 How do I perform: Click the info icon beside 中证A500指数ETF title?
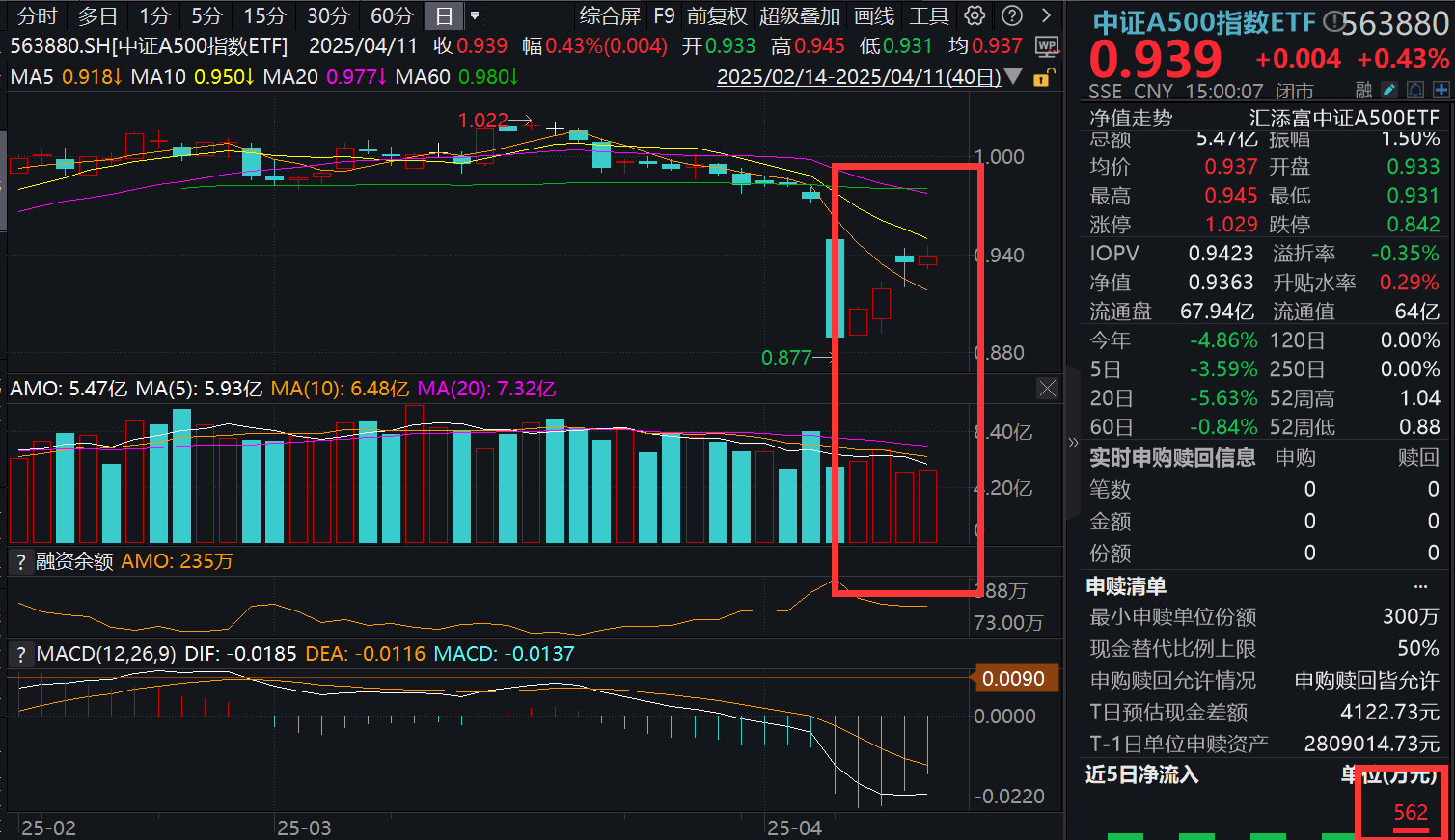tap(1333, 19)
